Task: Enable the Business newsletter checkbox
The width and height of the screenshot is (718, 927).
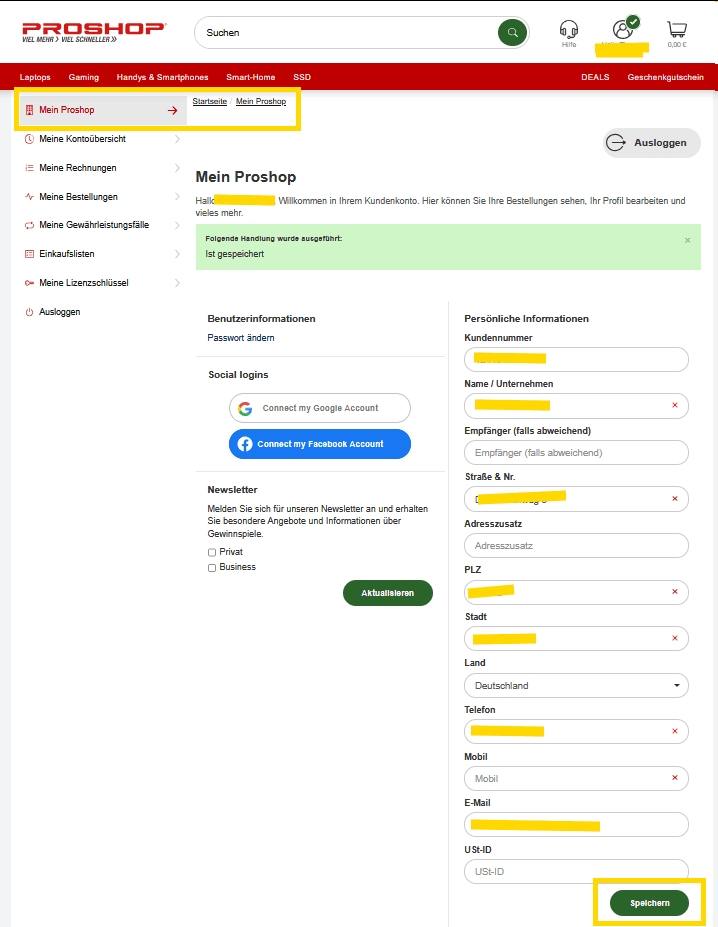Action: point(212,567)
